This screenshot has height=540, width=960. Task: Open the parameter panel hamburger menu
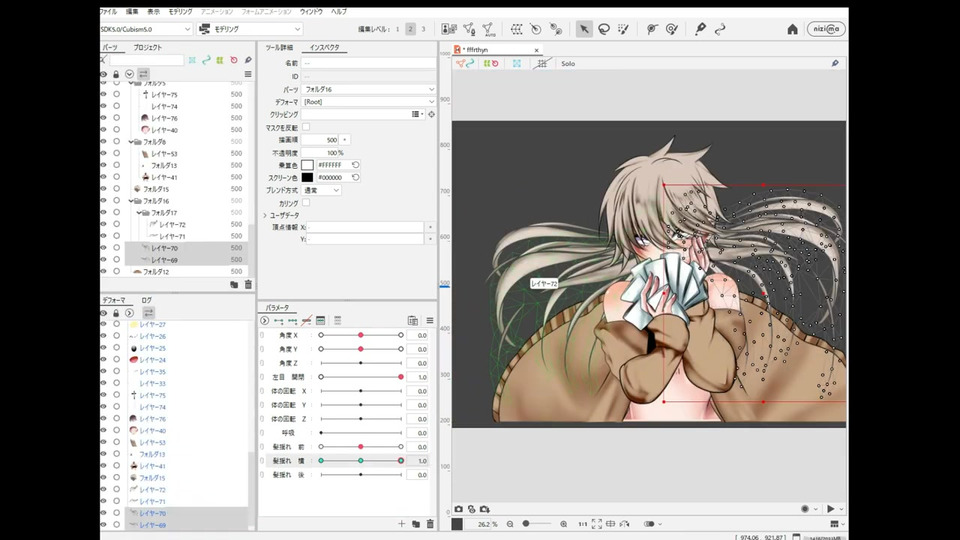click(x=430, y=320)
